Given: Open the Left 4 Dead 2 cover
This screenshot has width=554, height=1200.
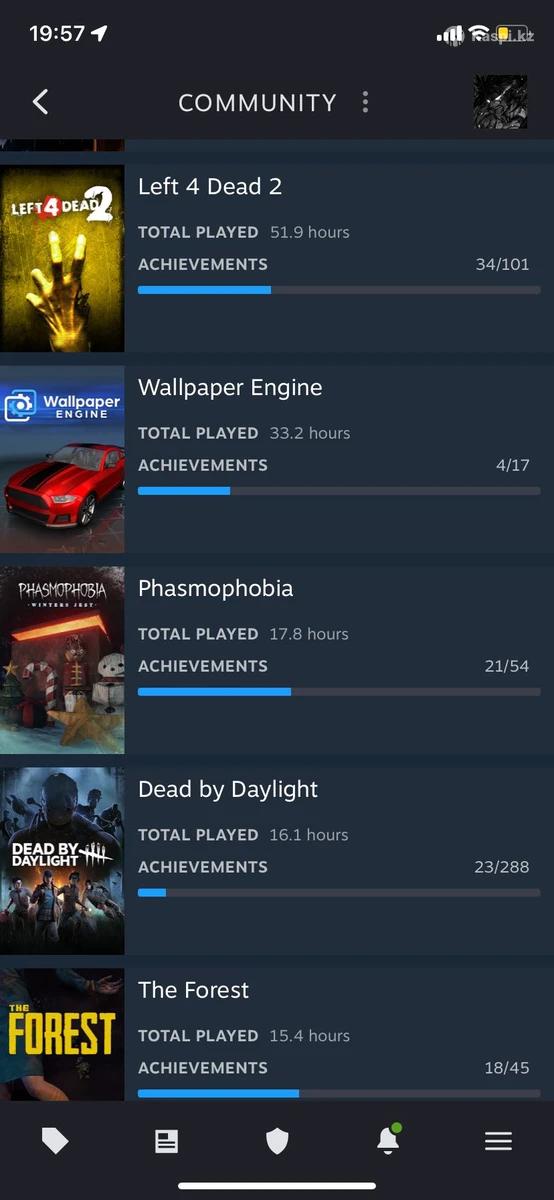Looking at the screenshot, I should pos(62,258).
